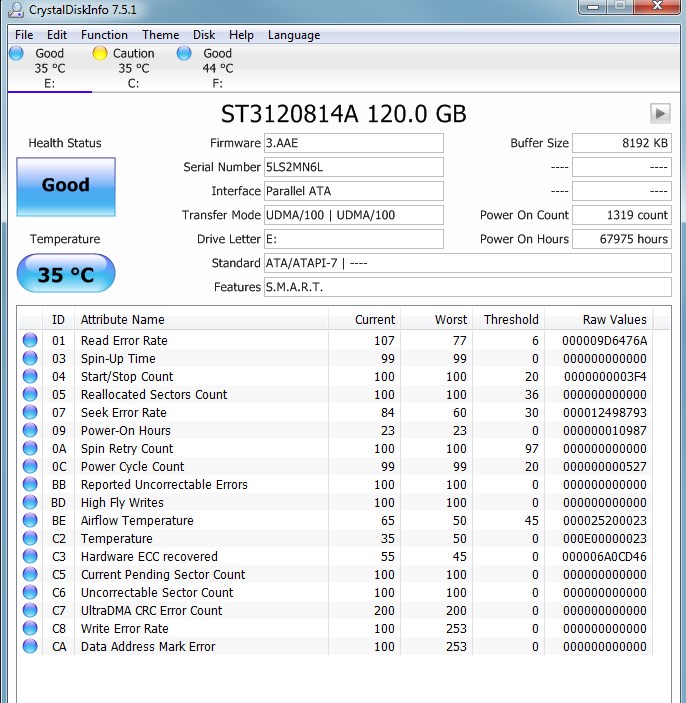Image resolution: width=686 pixels, height=703 pixels.
Task: Open the Function menu
Action: [x=104, y=35]
